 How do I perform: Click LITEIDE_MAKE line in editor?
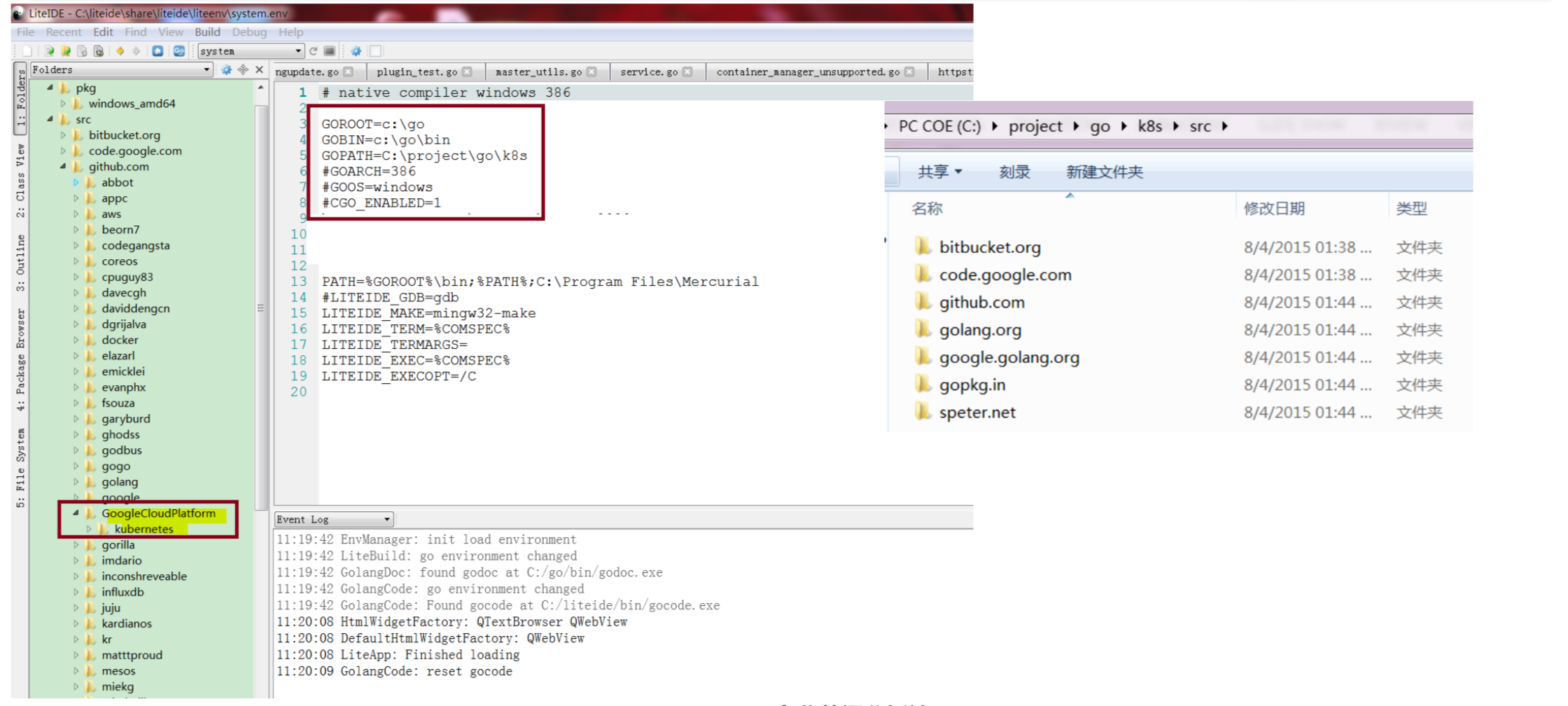[428, 313]
